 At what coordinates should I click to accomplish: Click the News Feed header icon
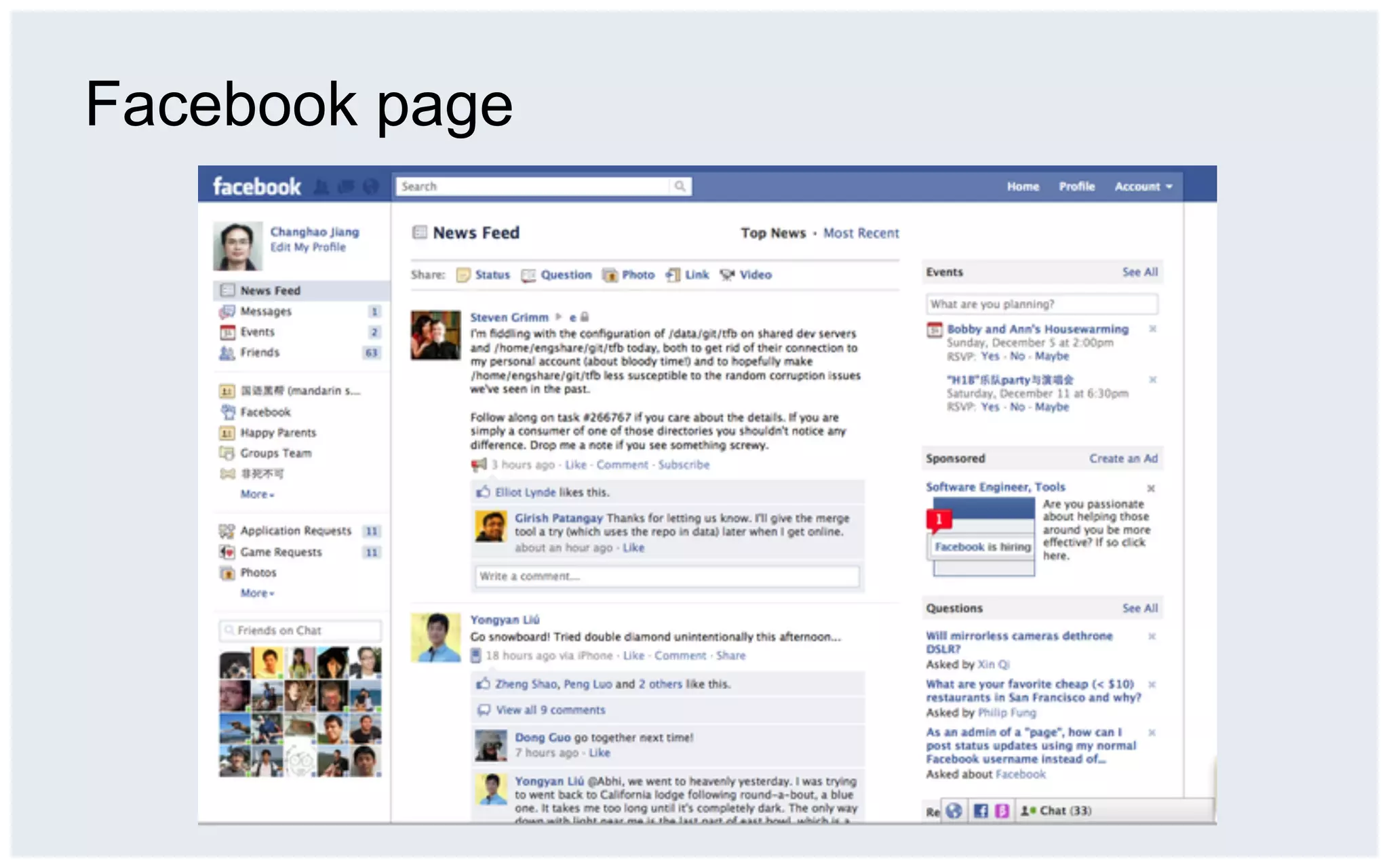[x=420, y=233]
